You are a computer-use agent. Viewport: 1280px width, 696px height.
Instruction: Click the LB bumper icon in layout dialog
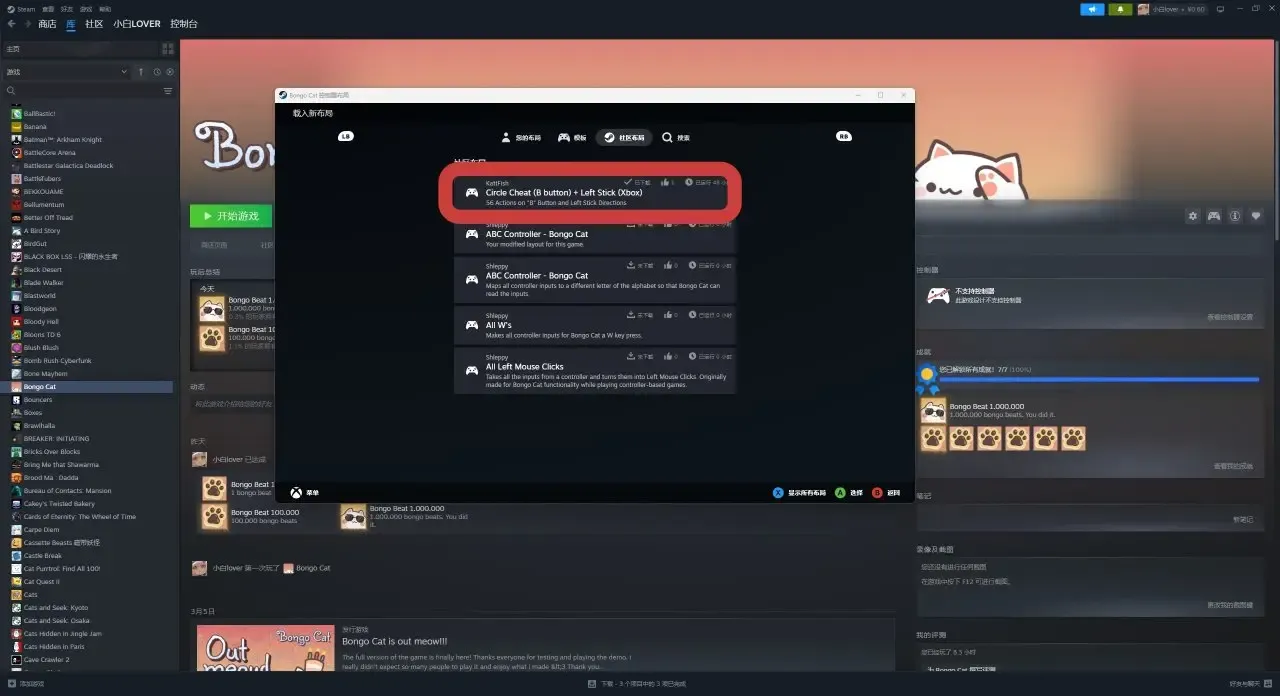(x=346, y=137)
